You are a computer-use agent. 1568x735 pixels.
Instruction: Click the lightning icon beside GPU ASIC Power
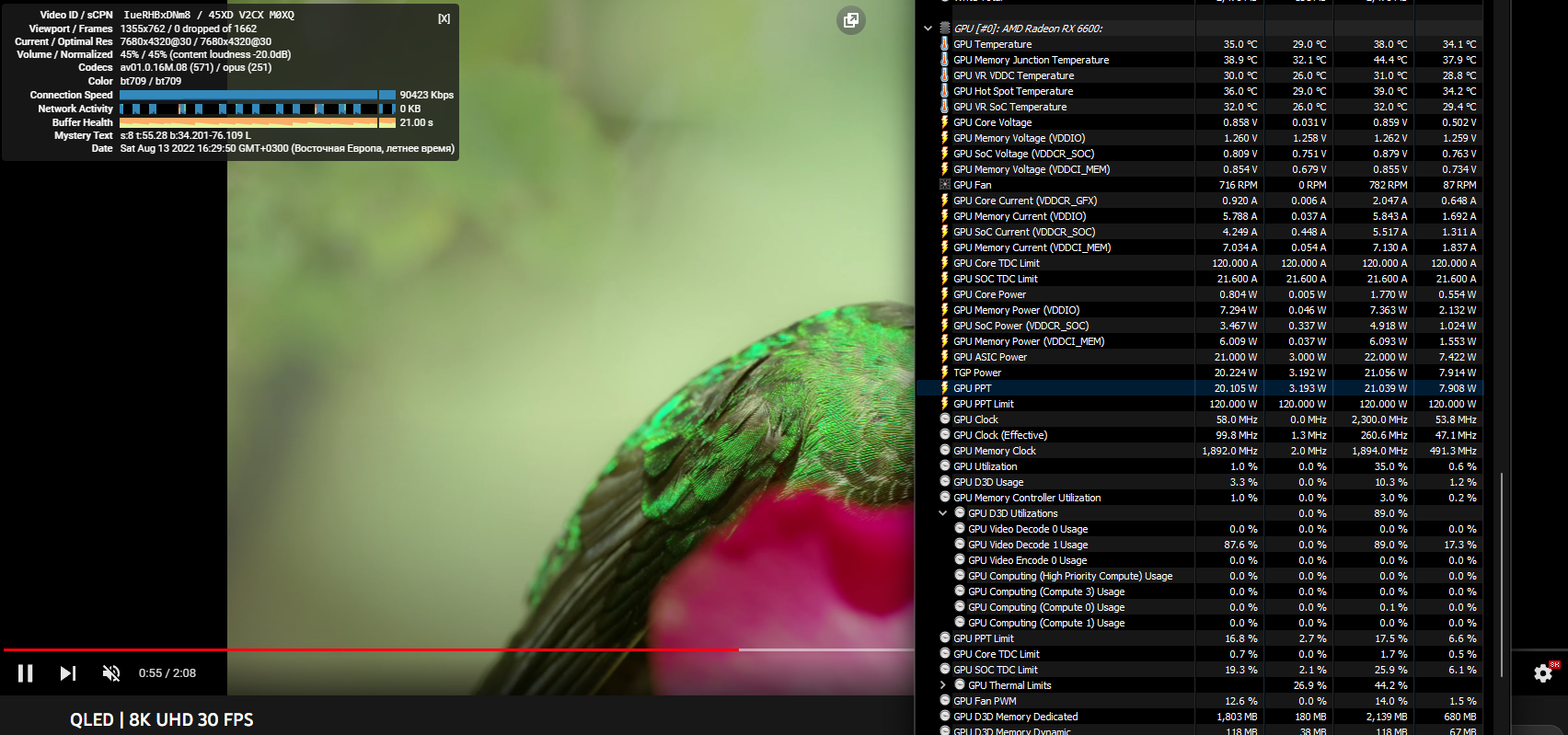pyautogui.click(x=944, y=357)
